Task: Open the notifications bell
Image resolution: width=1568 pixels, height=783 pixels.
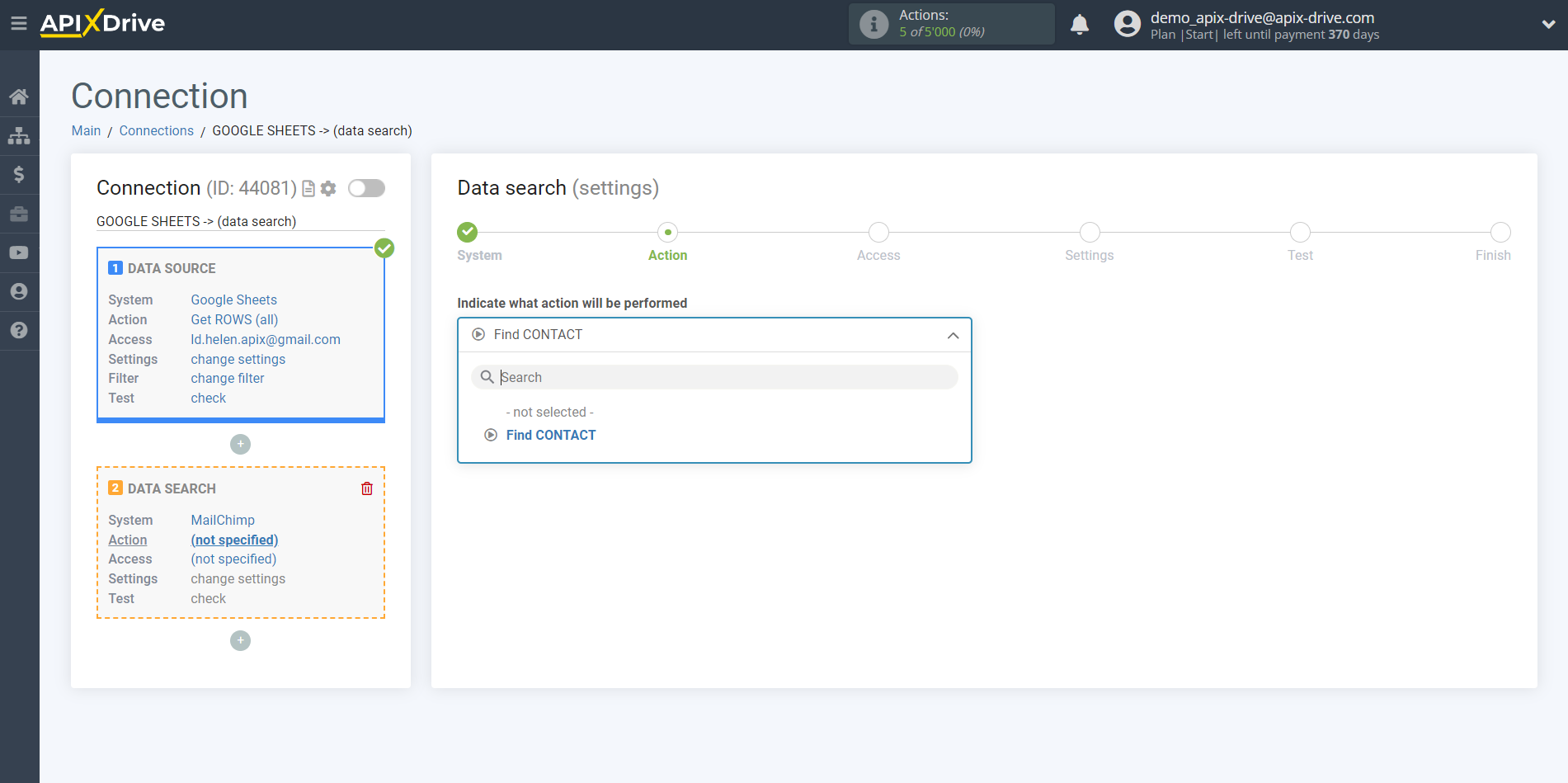Action: pos(1080,25)
